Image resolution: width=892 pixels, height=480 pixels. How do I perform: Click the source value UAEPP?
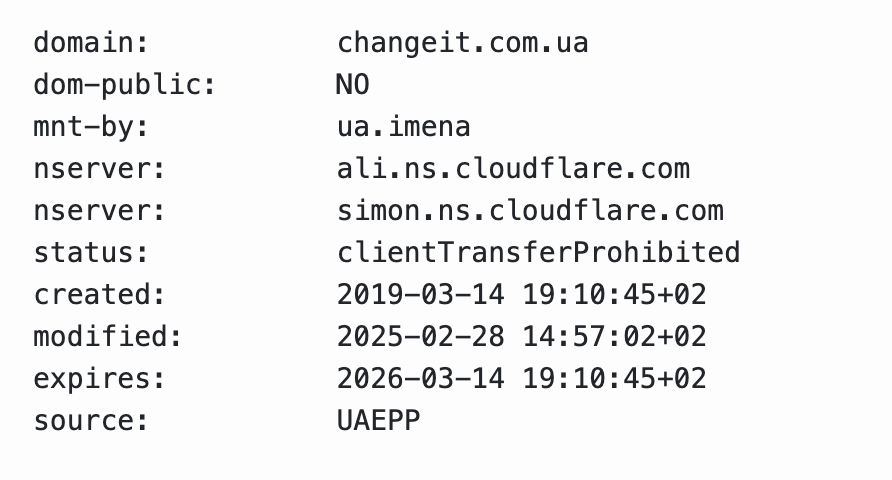click(378, 421)
